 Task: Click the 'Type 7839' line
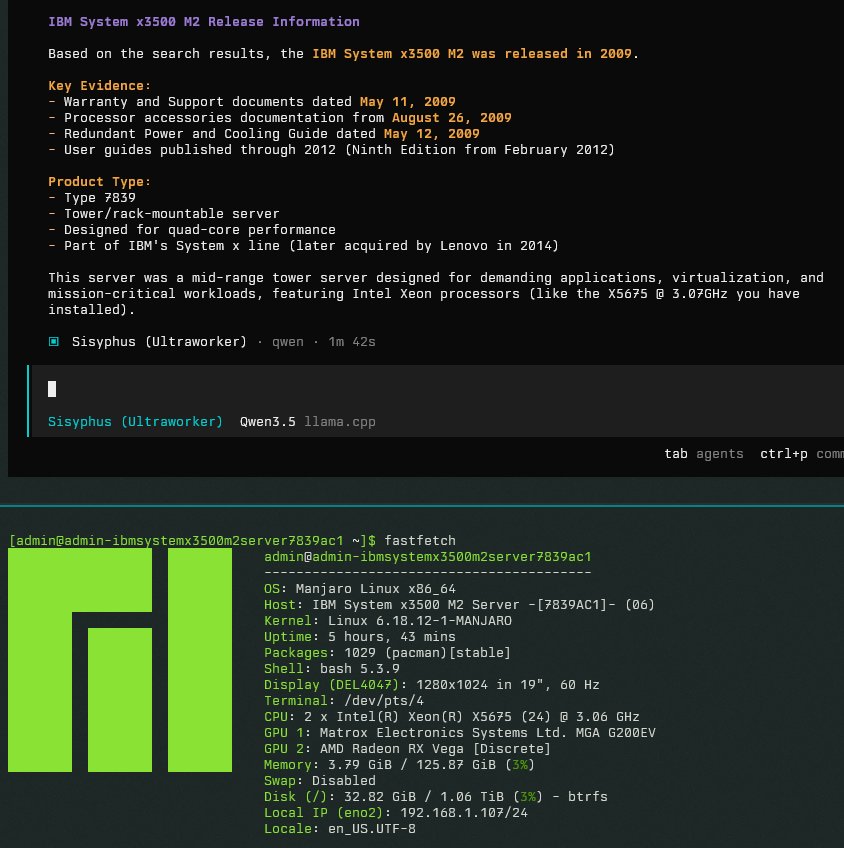[x=92, y=197]
